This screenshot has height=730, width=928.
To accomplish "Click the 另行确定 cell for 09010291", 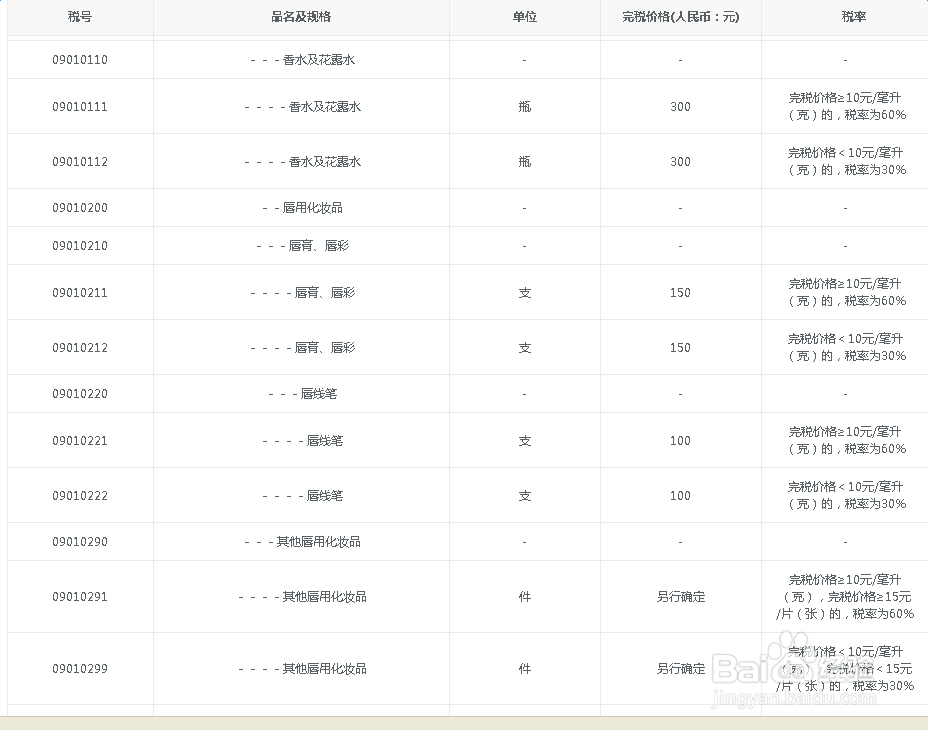I will tap(680, 596).
